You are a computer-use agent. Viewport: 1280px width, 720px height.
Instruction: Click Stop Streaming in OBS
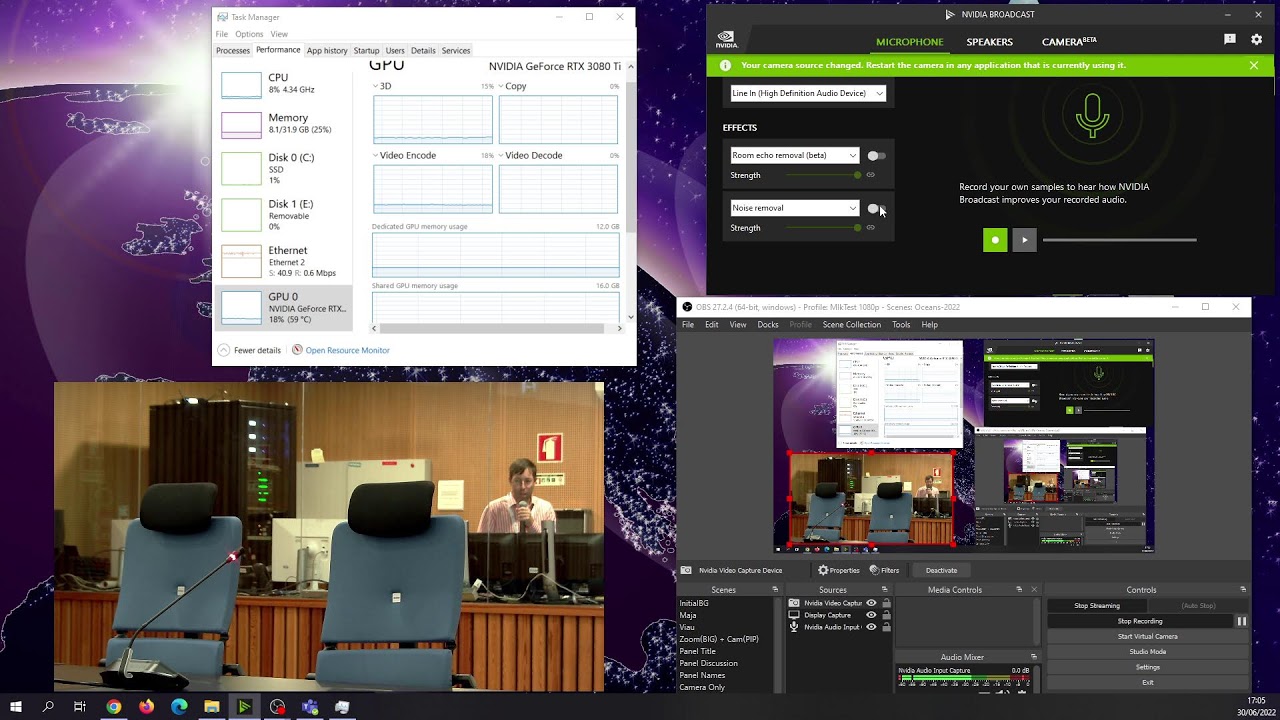[1097, 606]
